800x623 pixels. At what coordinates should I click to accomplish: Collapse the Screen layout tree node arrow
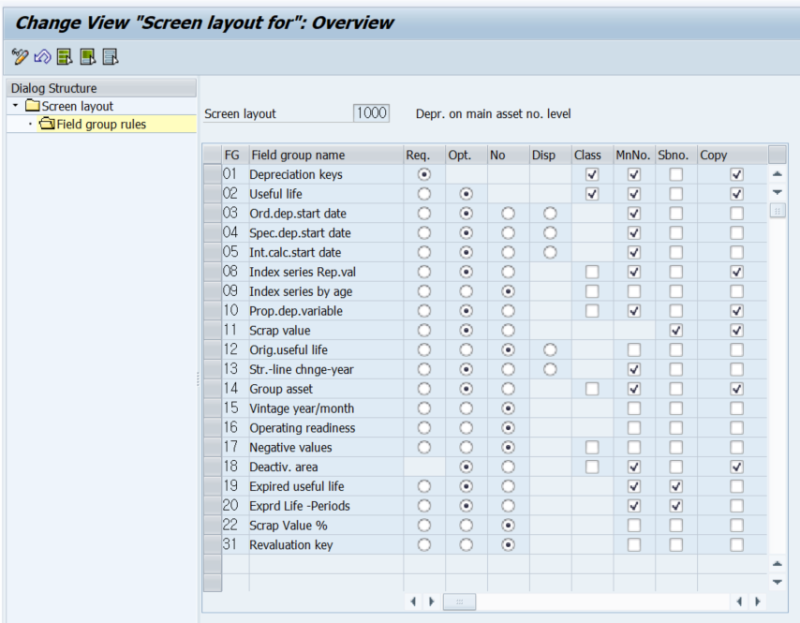(15, 106)
